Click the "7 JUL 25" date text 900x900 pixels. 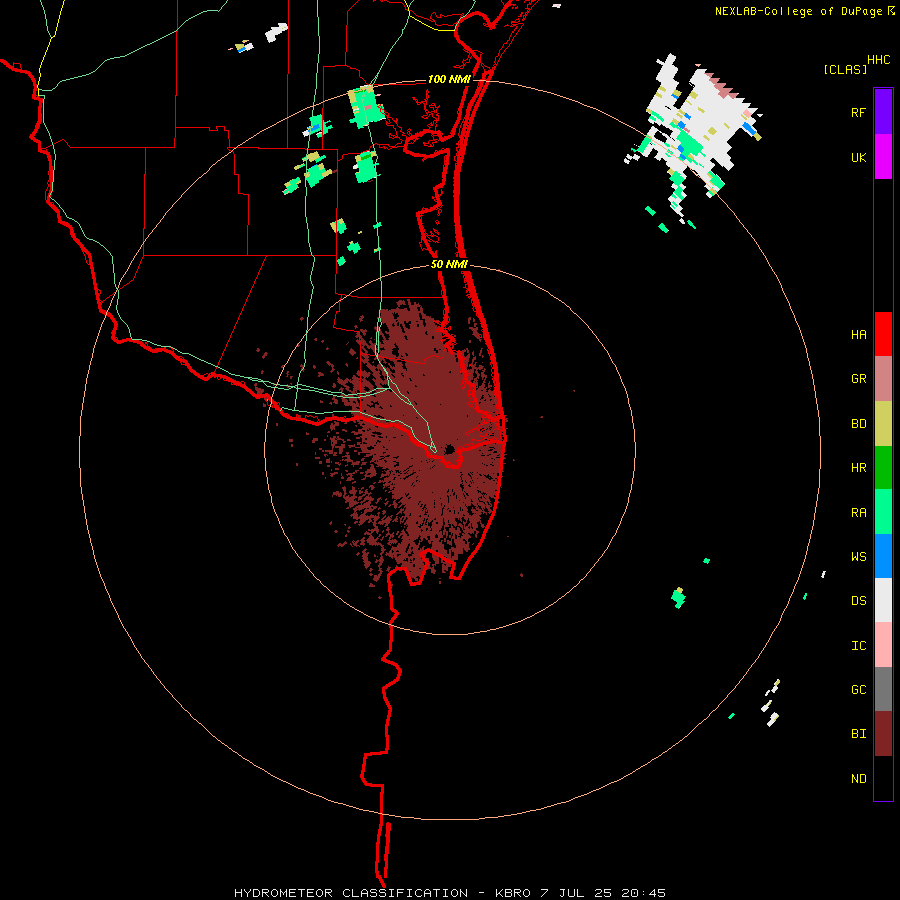pos(576,893)
